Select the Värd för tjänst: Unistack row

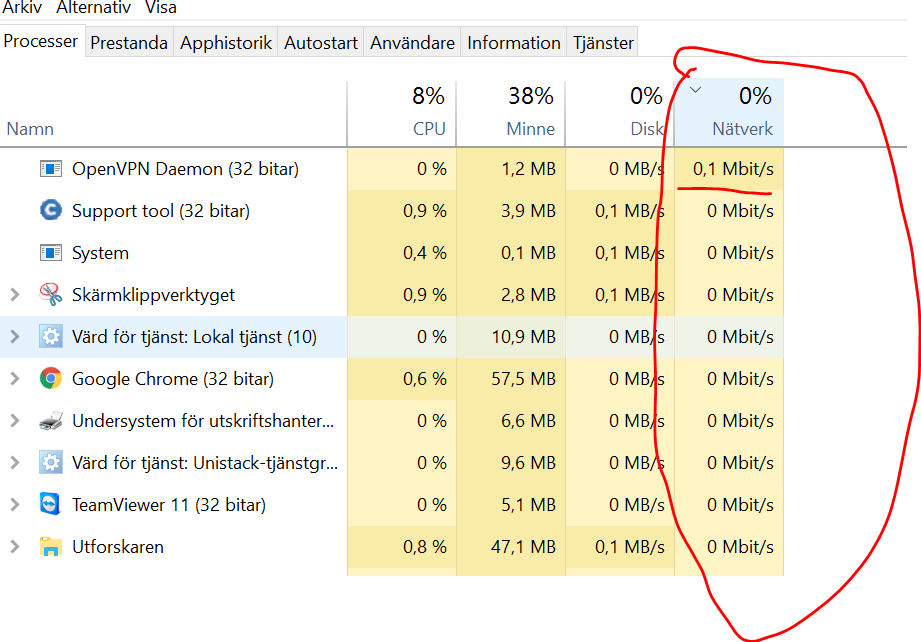pos(204,463)
